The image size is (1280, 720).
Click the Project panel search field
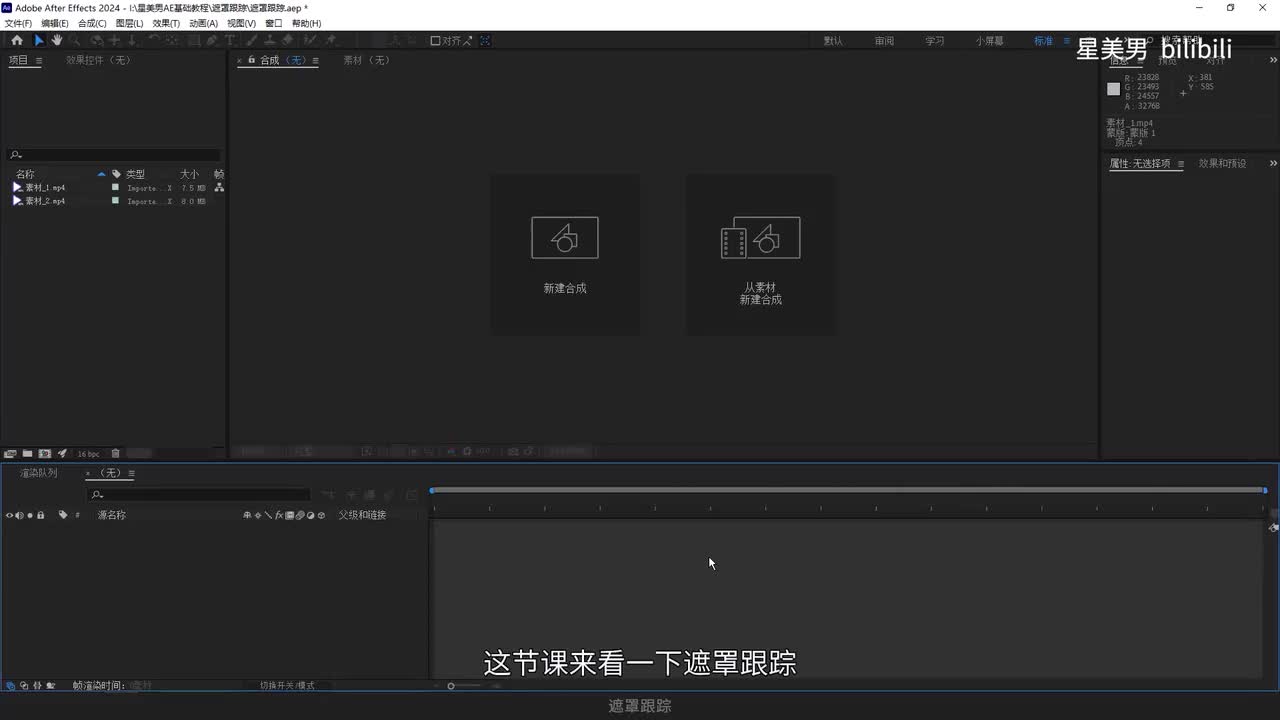pos(114,155)
